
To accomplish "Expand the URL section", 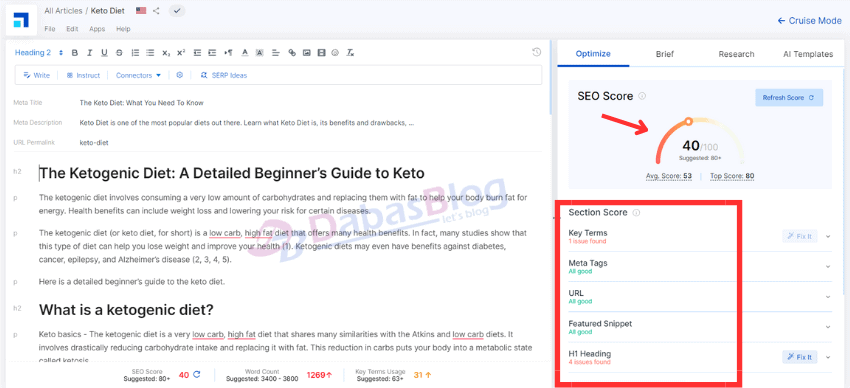I will 828,297.
